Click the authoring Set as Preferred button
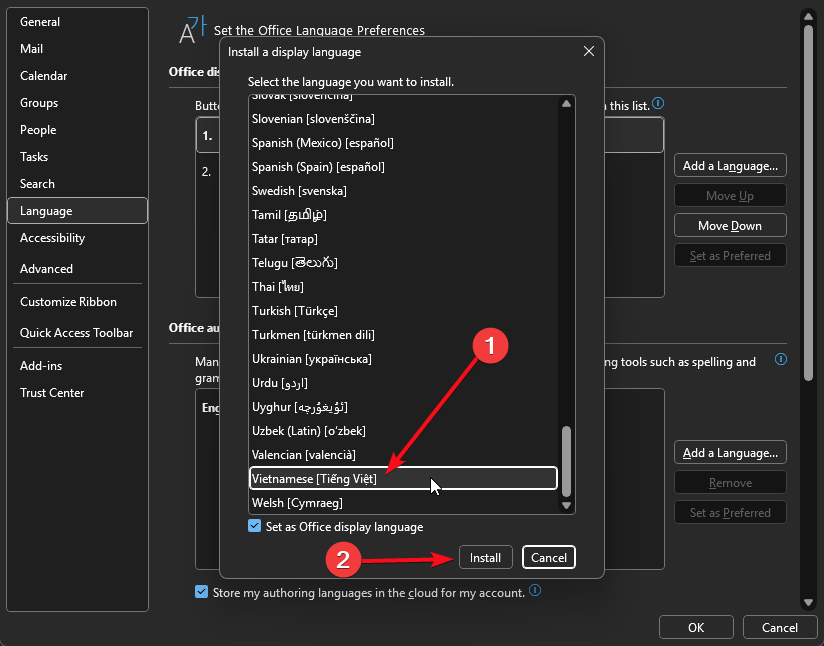 pos(730,512)
